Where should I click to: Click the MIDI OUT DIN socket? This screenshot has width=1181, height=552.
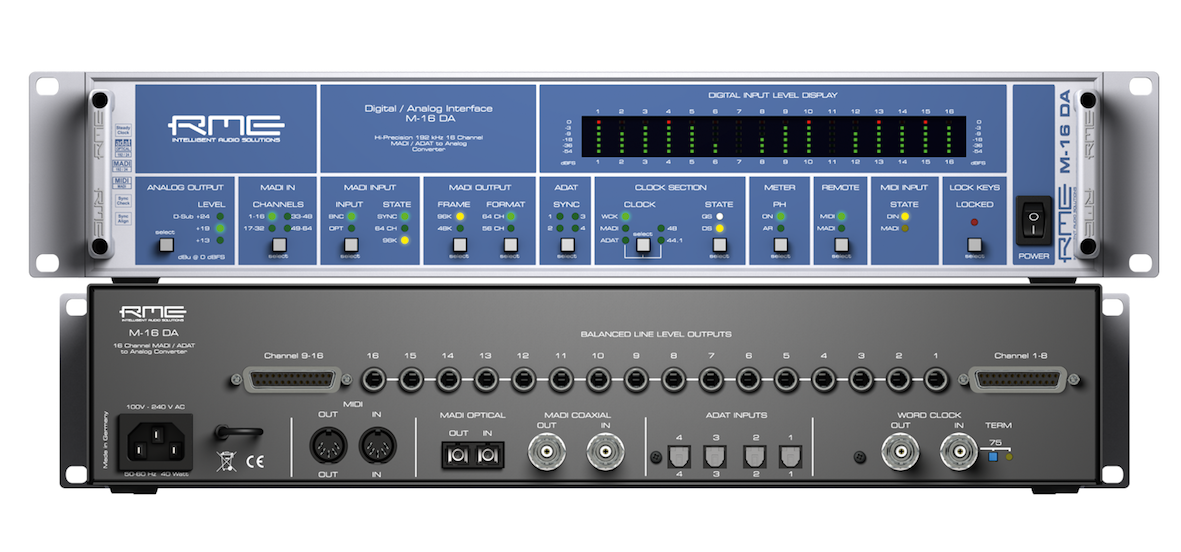(329, 445)
